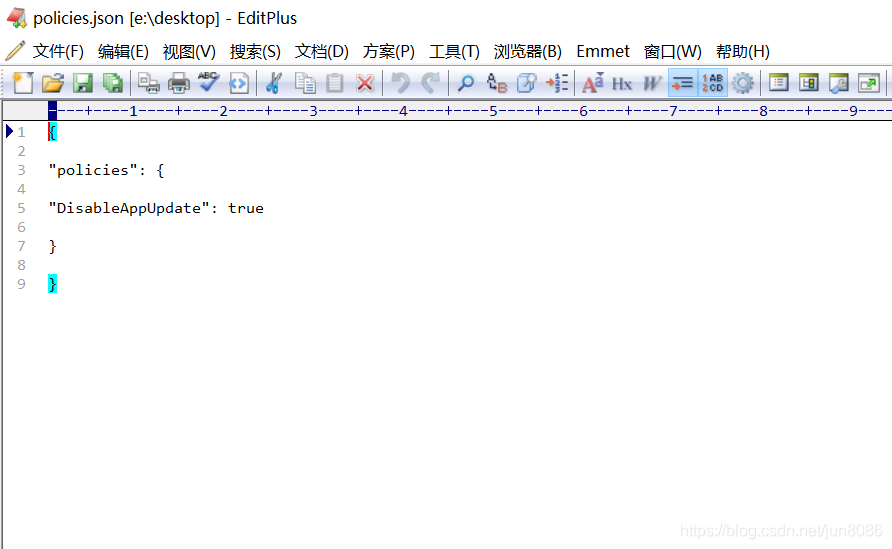Open the 搜索(S) menu
892x549 pixels.
(x=255, y=51)
